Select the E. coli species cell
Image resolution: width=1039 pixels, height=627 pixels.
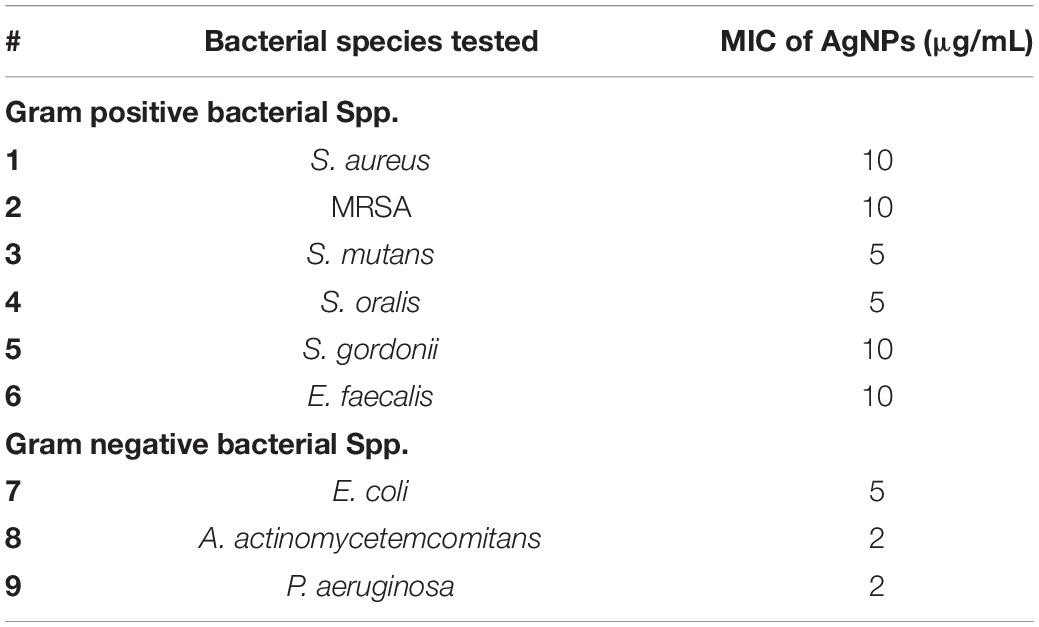point(370,492)
